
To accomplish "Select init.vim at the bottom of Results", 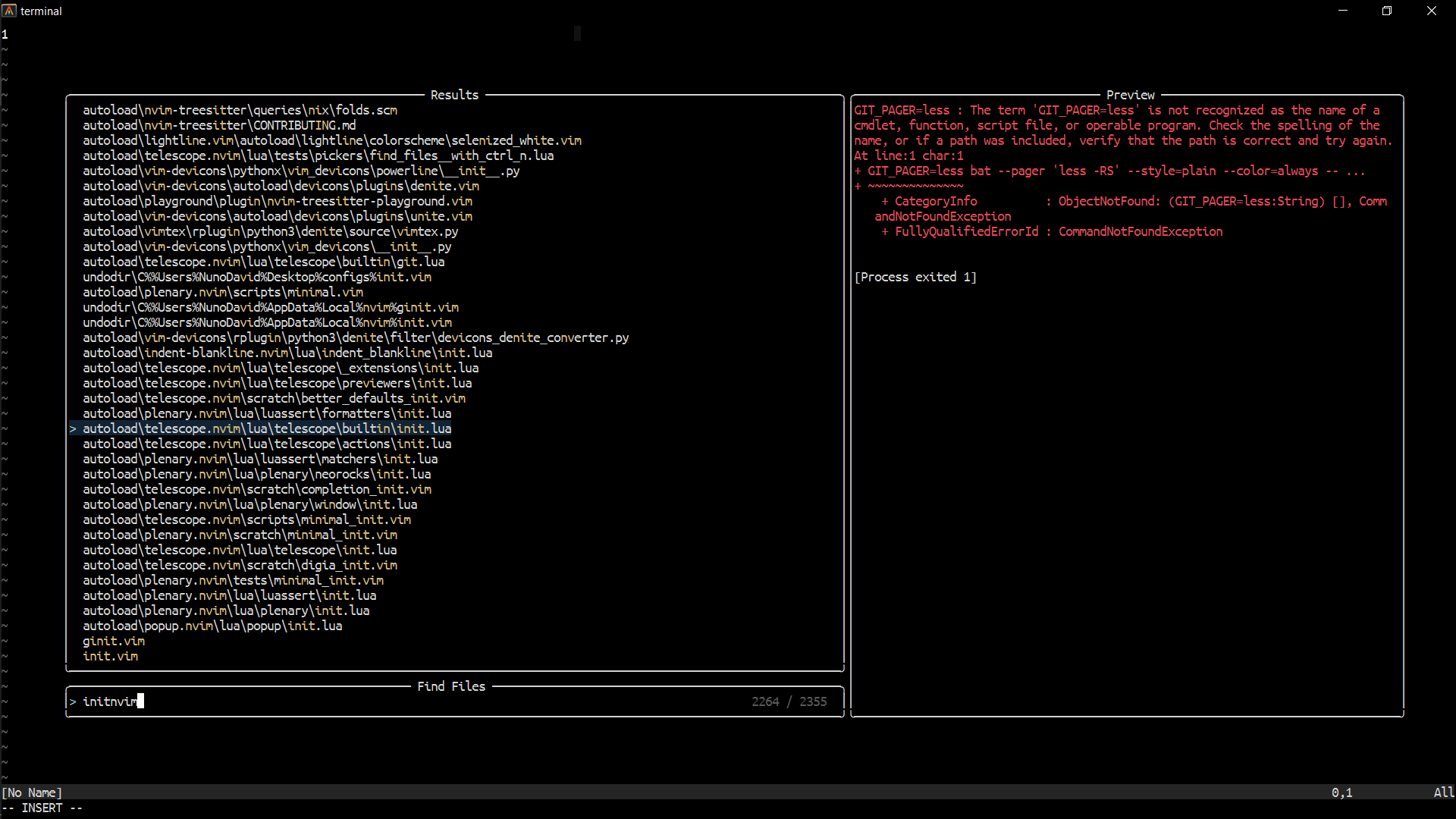I will point(110,656).
